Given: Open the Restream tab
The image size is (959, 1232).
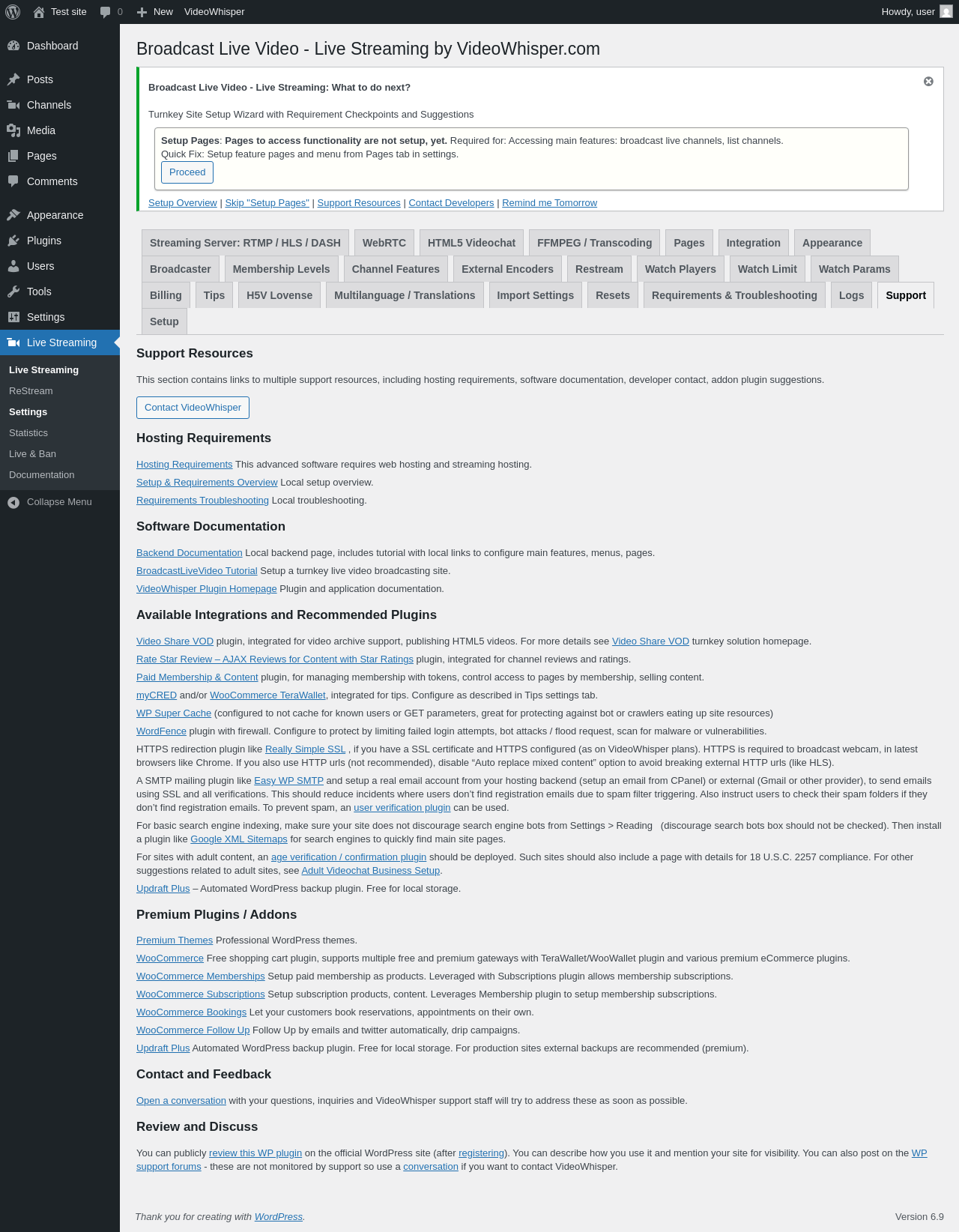Looking at the screenshot, I should 599,269.
